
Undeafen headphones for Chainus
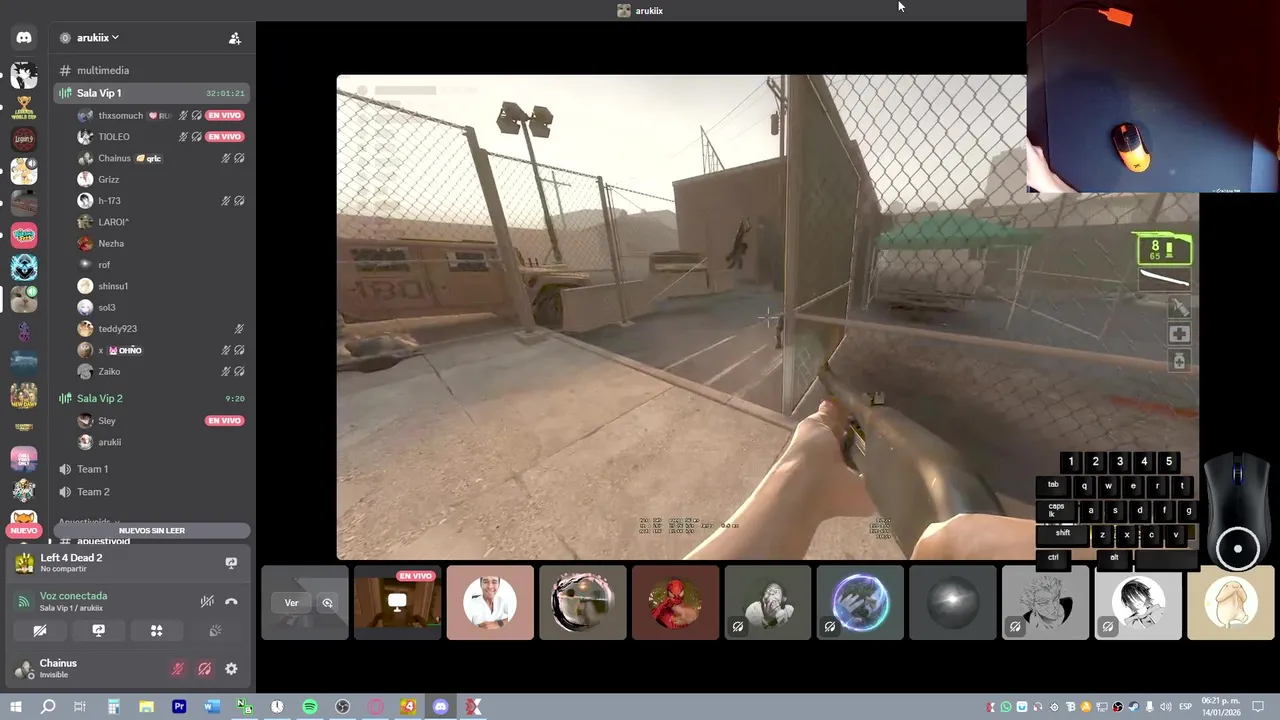coord(204,669)
